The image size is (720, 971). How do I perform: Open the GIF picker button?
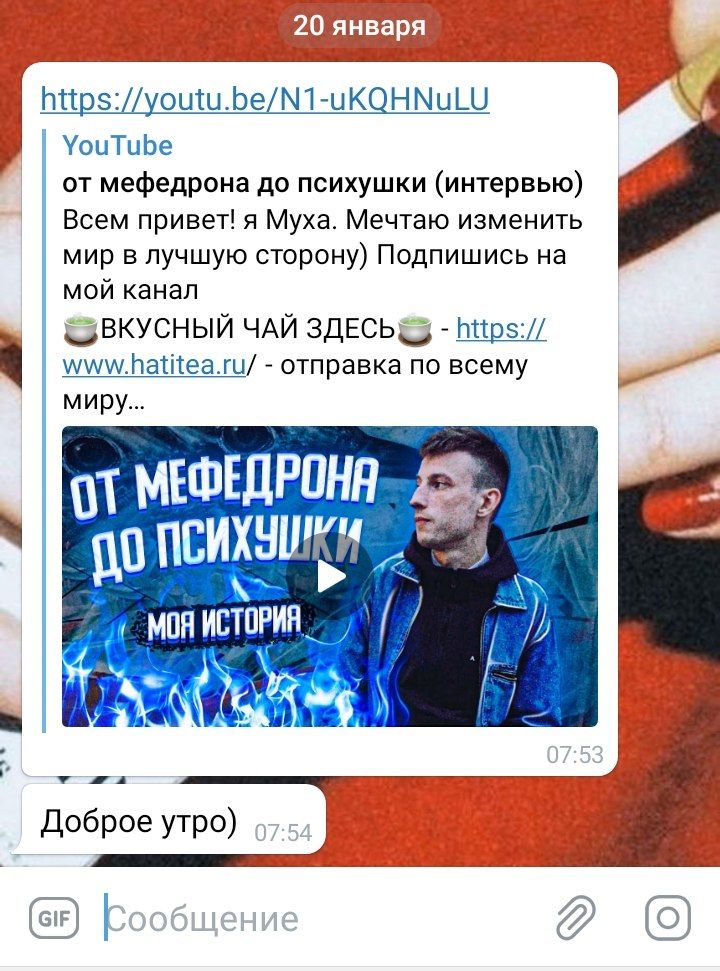click(54, 918)
